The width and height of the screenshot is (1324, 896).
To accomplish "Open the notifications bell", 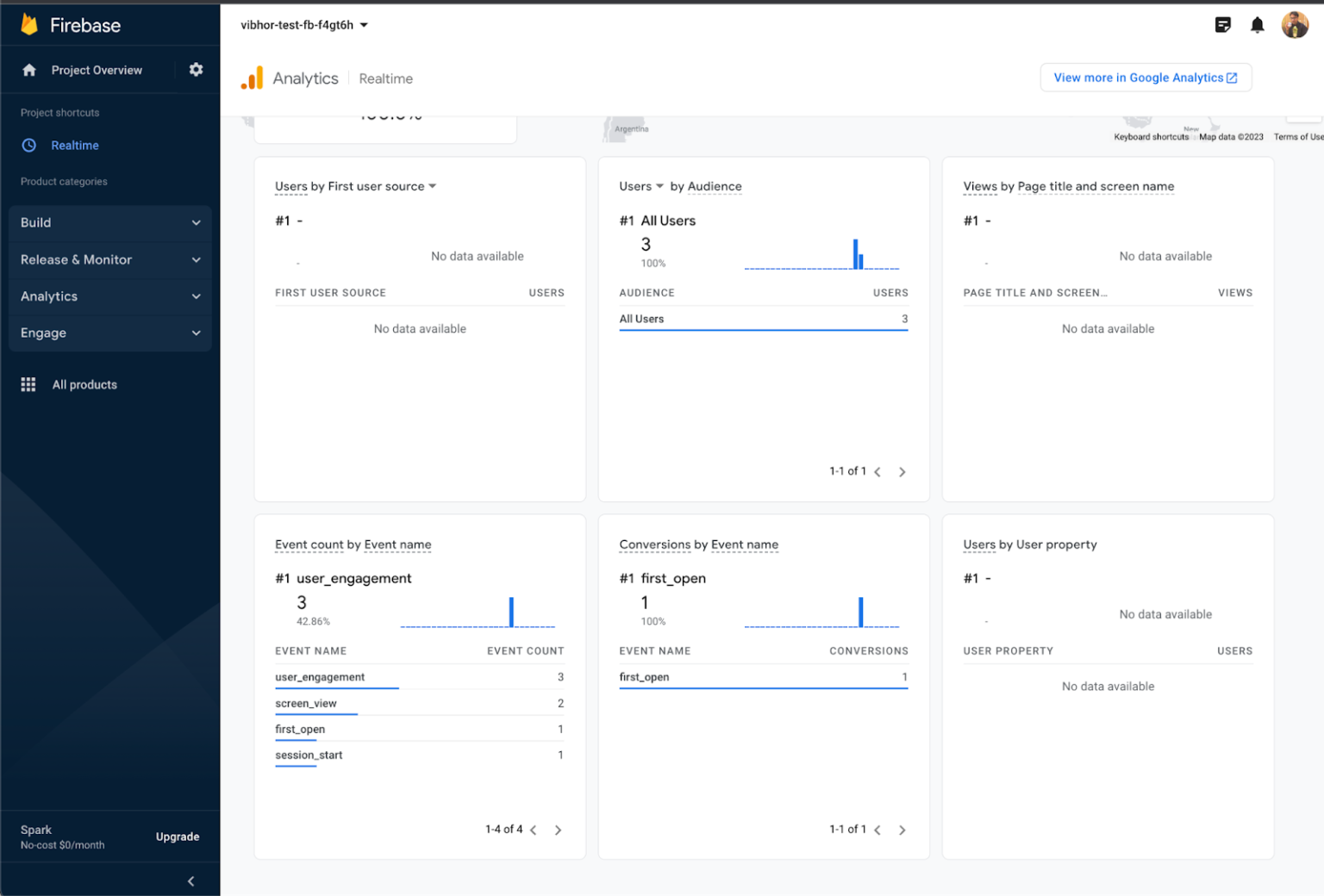I will click(1257, 24).
